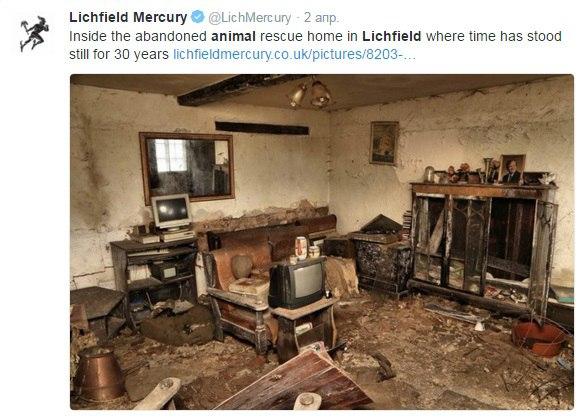Viewport: 585px width, 420px height.
Task: Click the ceiling lamp in the photo
Action: coord(310,93)
